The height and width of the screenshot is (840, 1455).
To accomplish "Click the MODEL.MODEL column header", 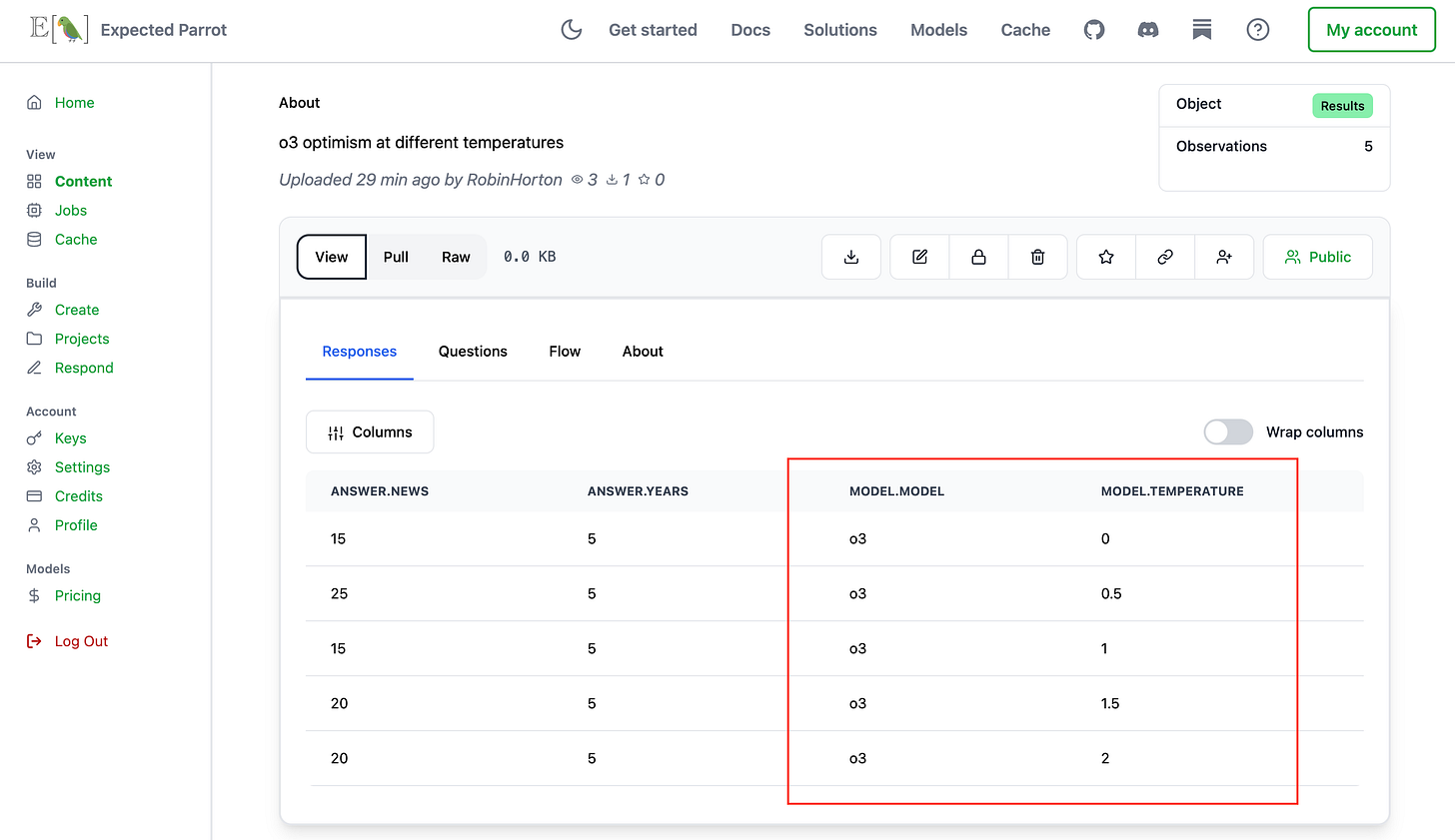I will click(896, 491).
